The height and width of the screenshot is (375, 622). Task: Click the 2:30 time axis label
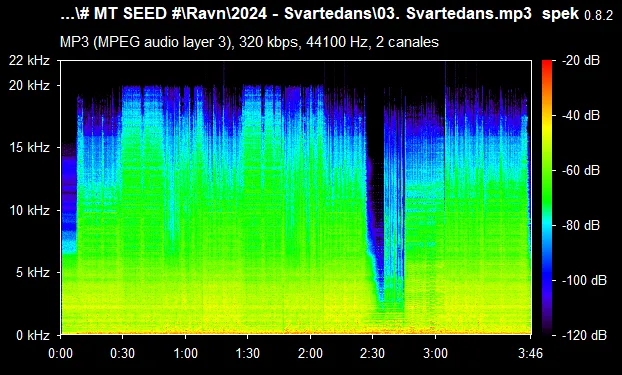click(x=372, y=353)
